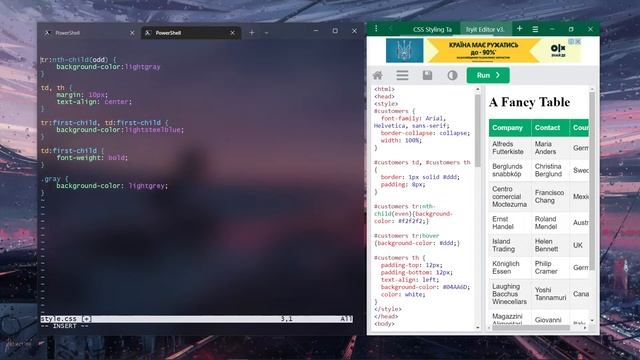This screenshot has height=360, width=640.
Task: Click the 'text-align: left;' line in Tryit editor
Action: 409,280
